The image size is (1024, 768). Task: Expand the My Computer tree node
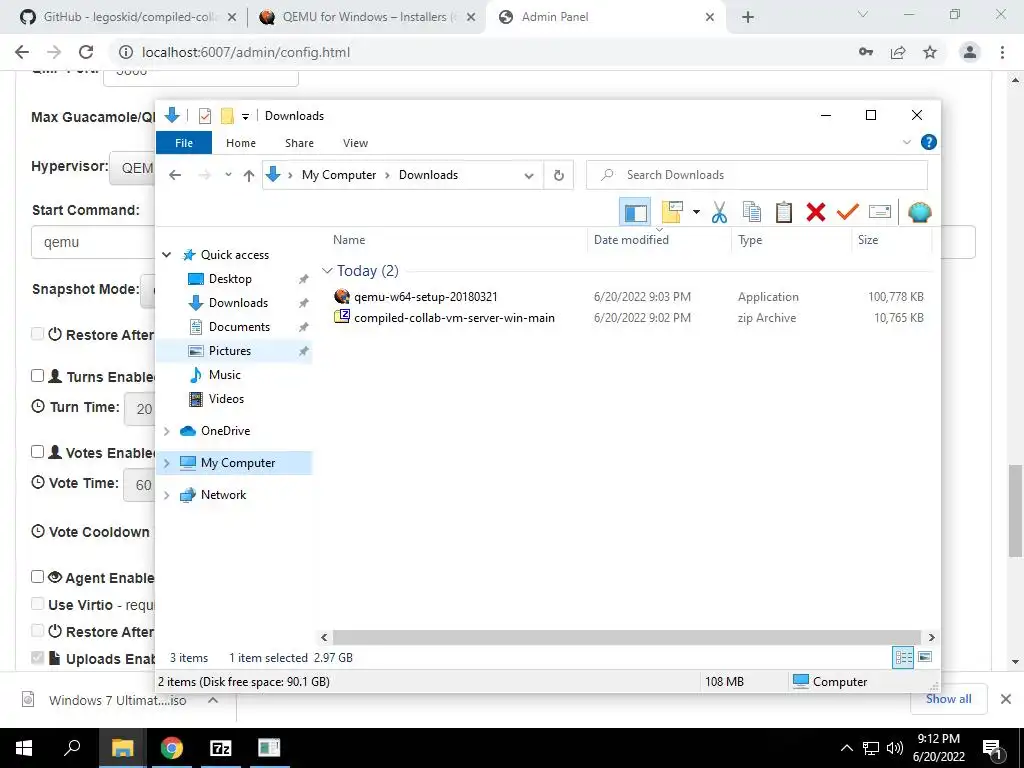[167, 463]
